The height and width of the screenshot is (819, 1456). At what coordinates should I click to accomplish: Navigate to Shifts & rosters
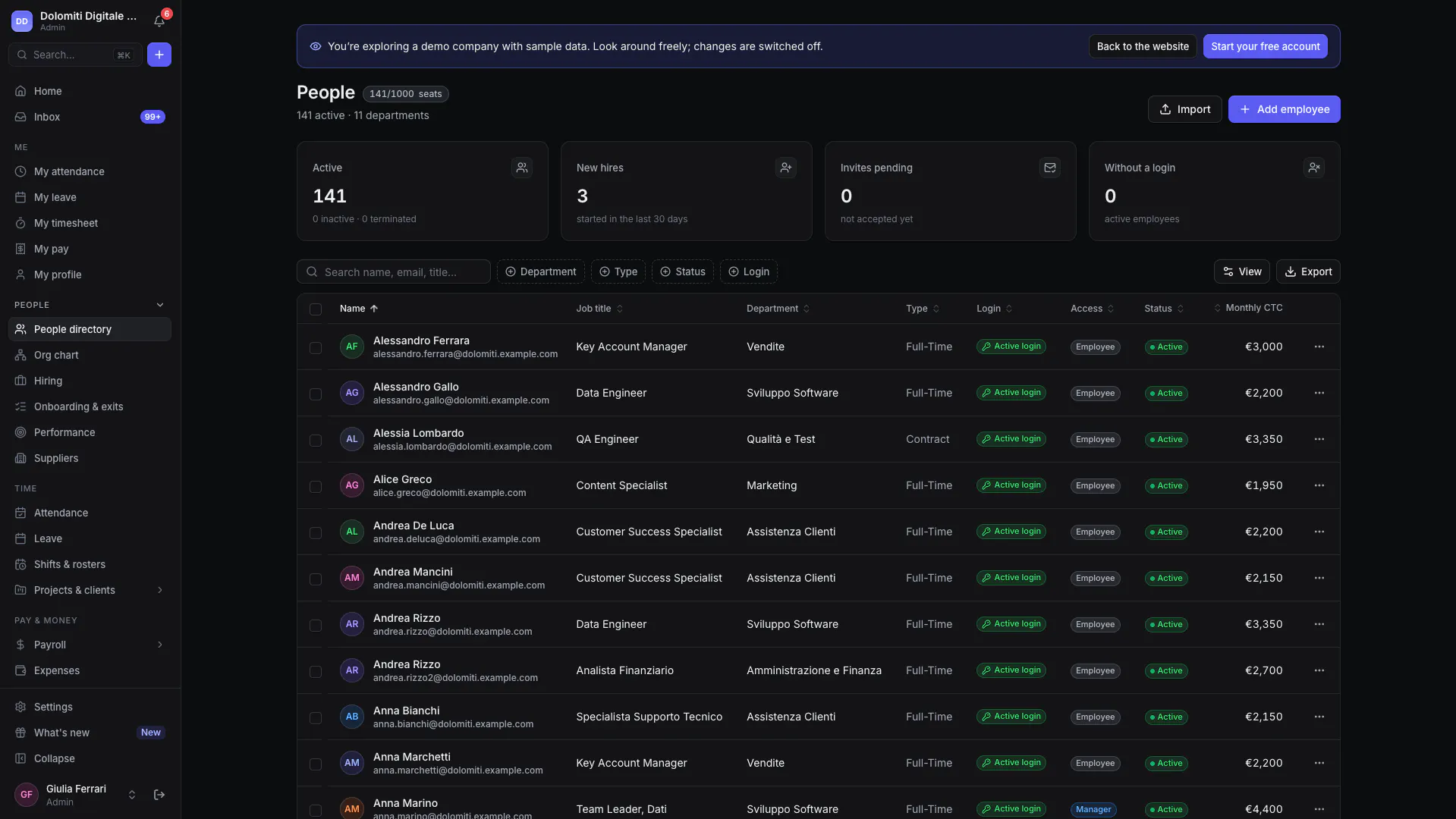click(90, 564)
